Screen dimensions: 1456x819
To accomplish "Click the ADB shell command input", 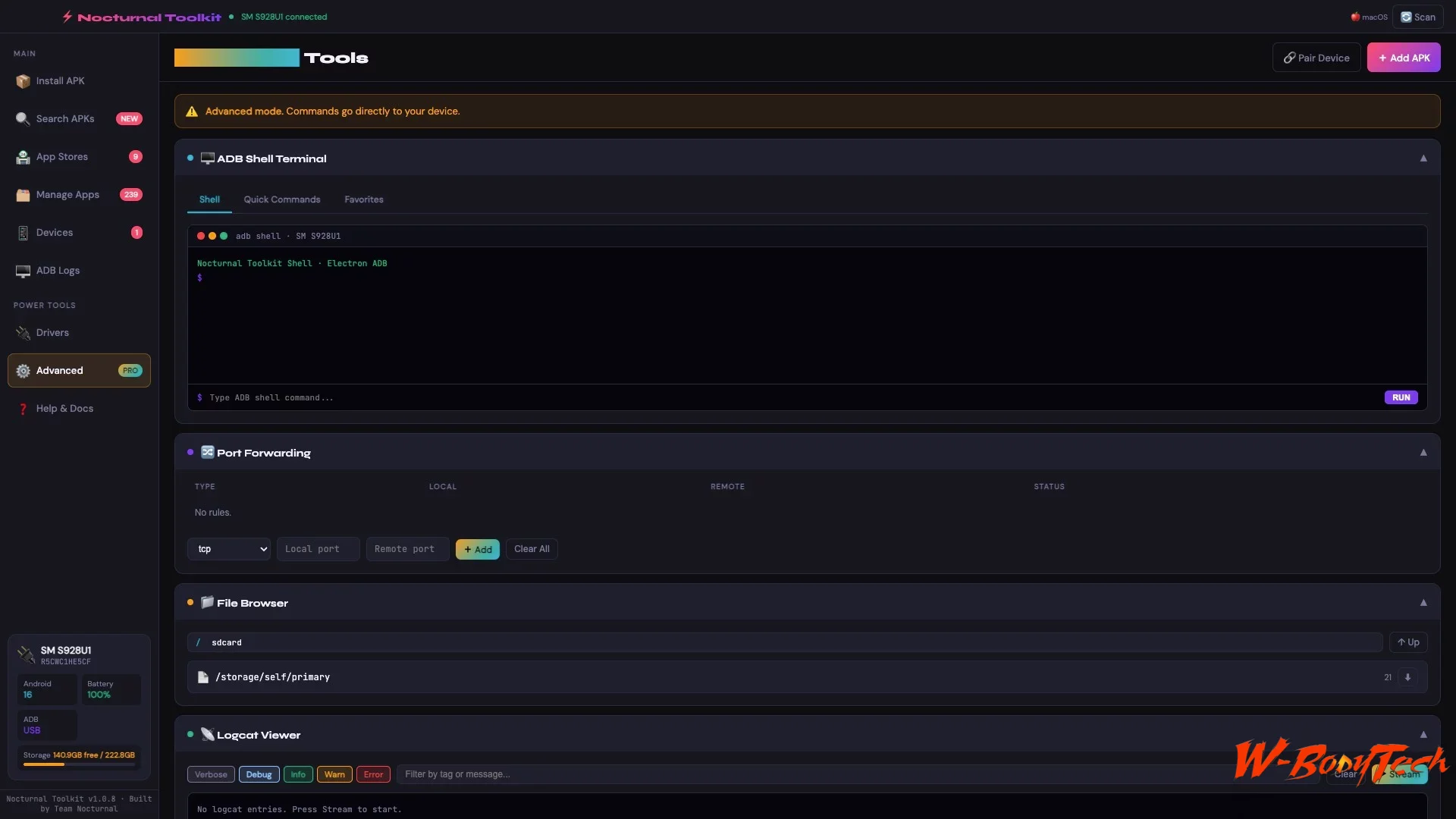I will click(x=792, y=397).
